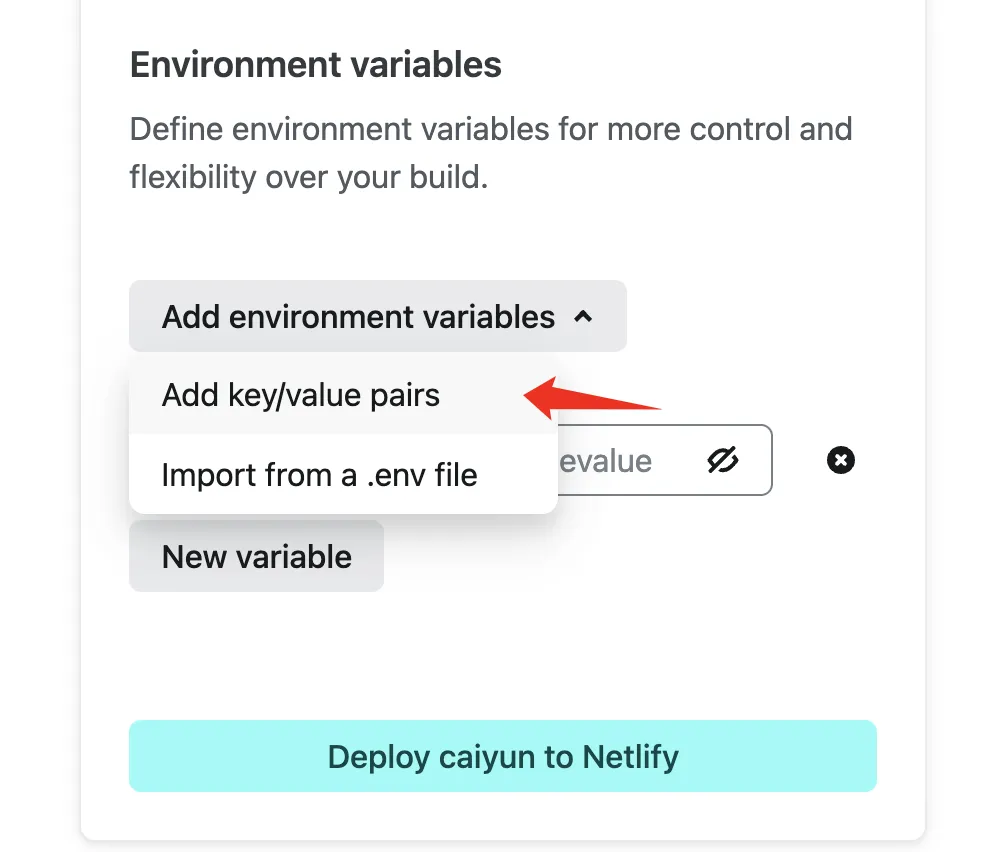Image resolution: width=994 pixels, height=852 pixels.
Task: Click the upward caret beside Add environment variables
Action: click(x=583, y=317)
